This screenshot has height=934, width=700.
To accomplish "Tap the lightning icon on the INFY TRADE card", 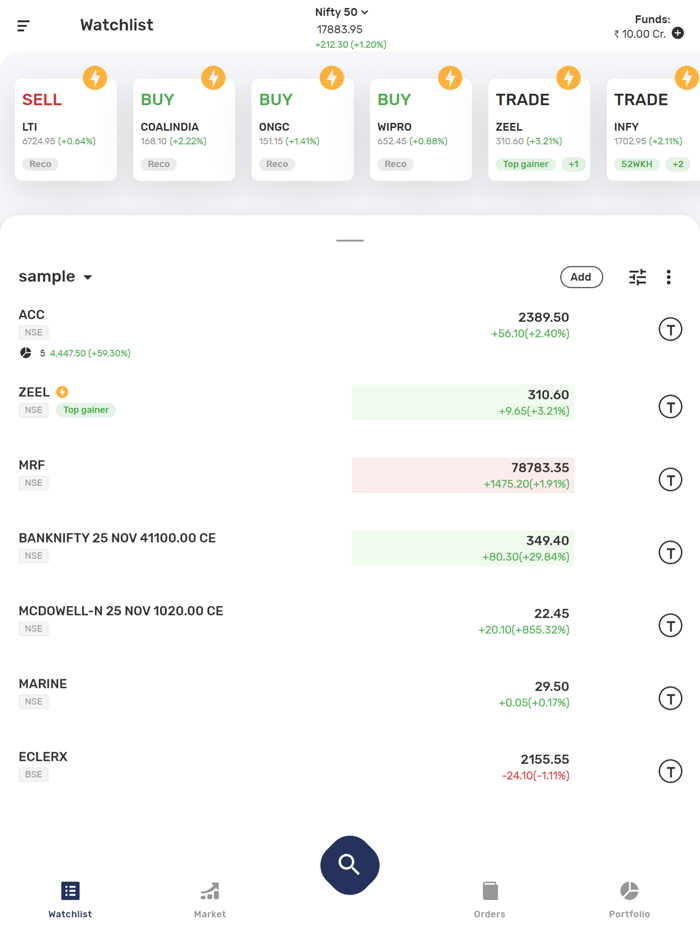I will [688, 77].
